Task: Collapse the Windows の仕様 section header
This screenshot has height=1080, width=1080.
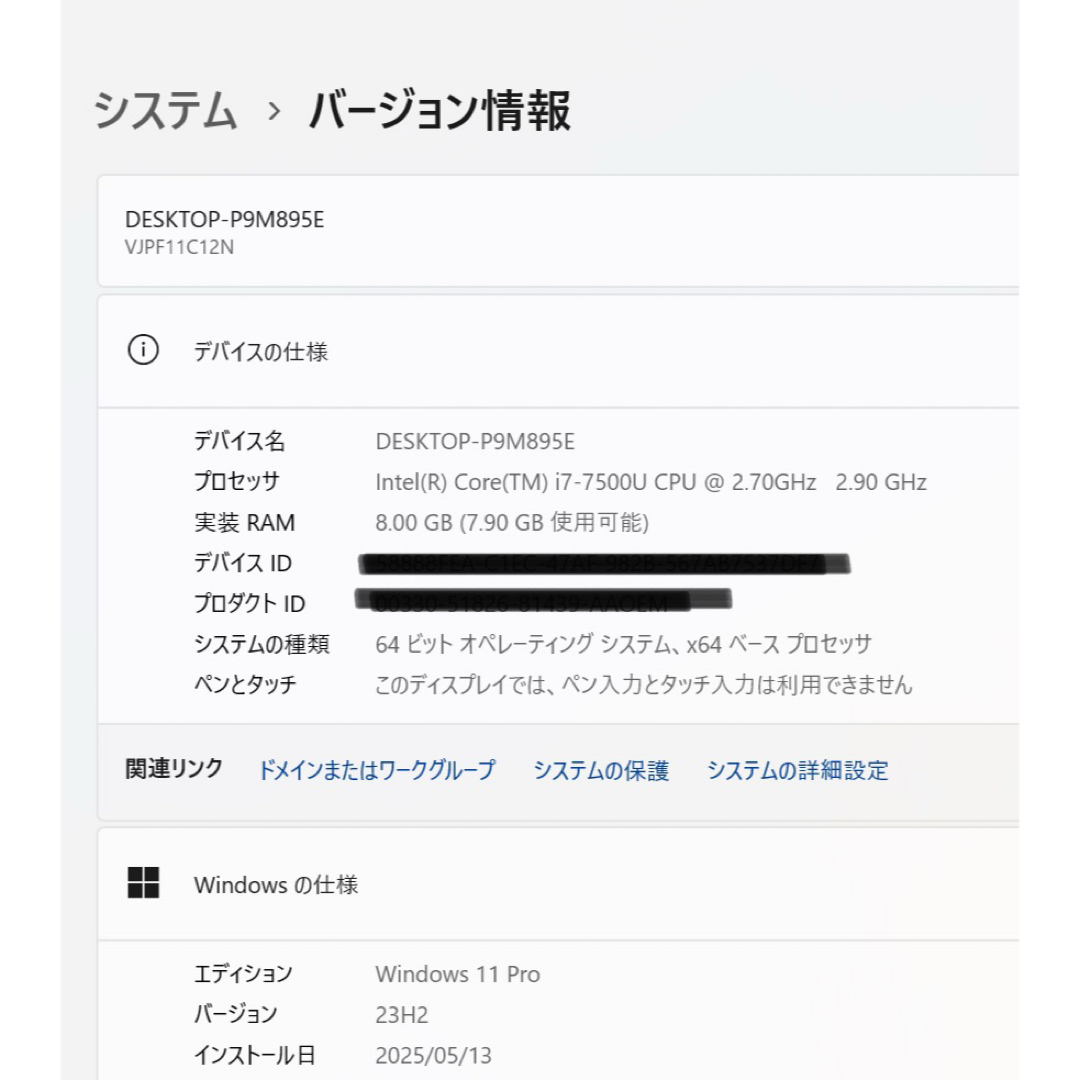Action: [x=558, y=884]
